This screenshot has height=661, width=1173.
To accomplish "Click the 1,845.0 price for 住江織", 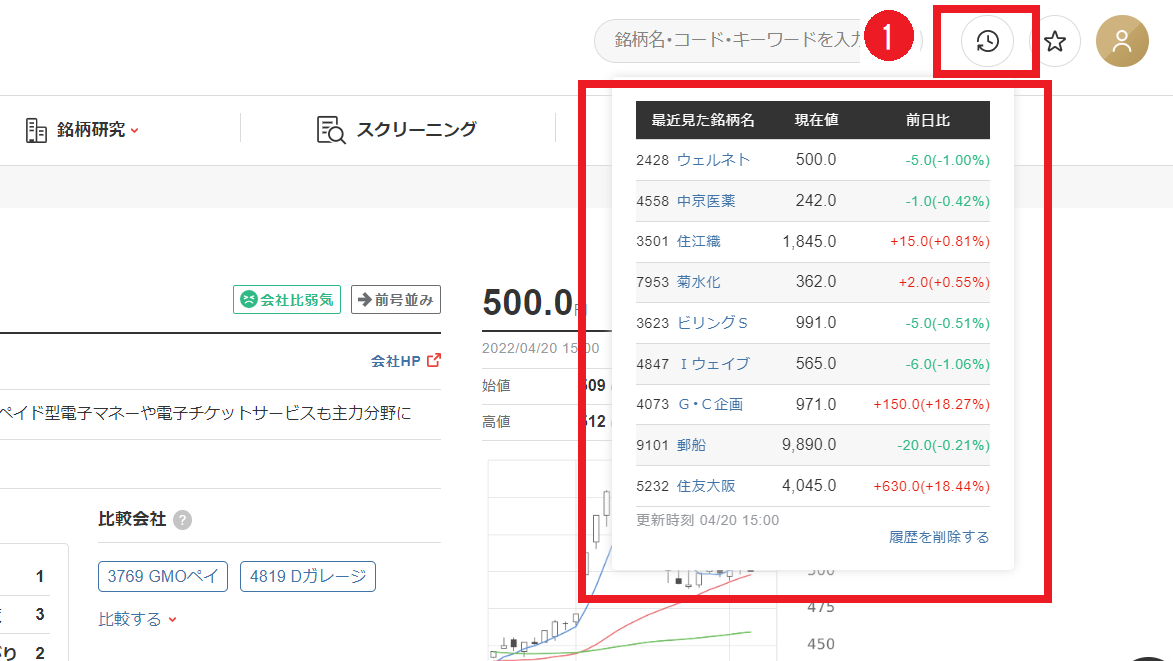I will [809, 242].
